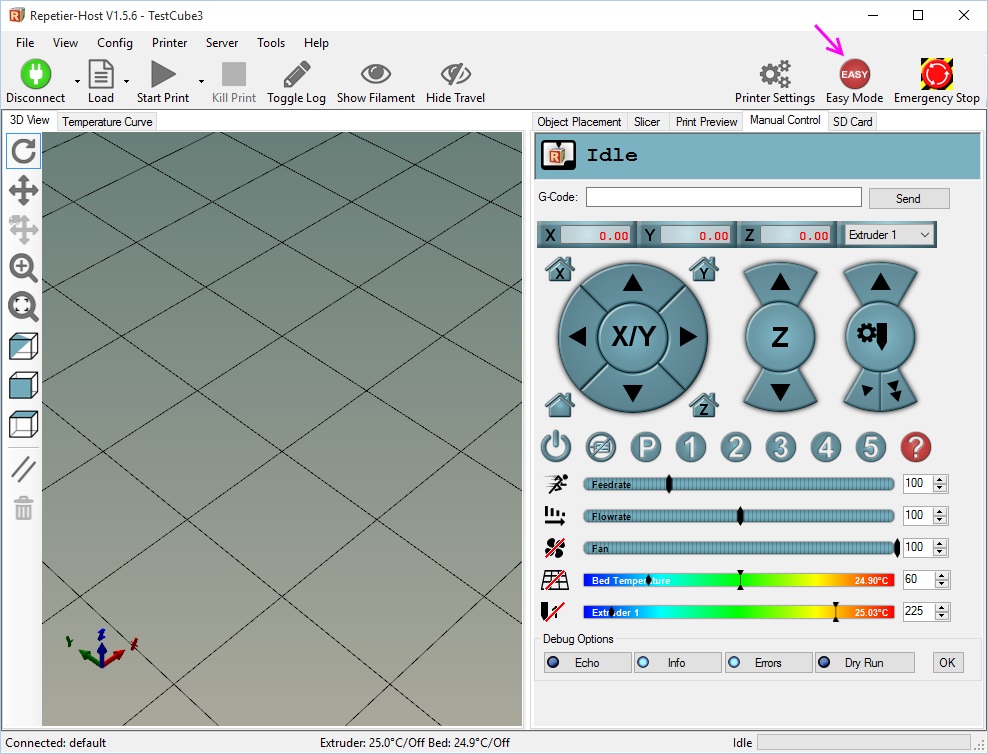988x754 pixels.
Task: Adjust the Flowrate slider
Action: click(x=738, y=516)
